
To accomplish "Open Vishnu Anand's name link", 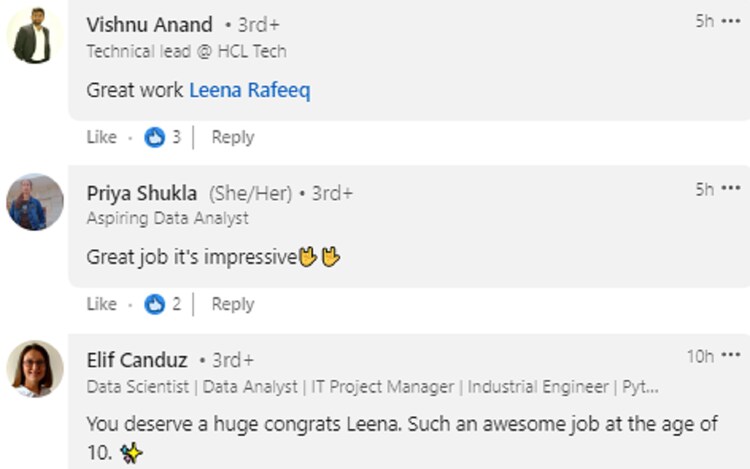I will pyautogui.click(x=149, y=25).
